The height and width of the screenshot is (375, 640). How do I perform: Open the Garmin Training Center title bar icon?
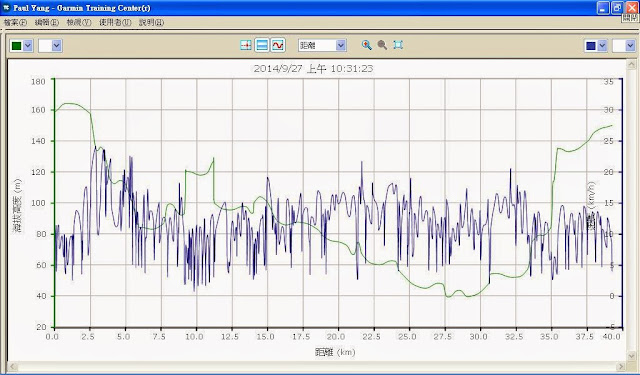click(6, 8)
